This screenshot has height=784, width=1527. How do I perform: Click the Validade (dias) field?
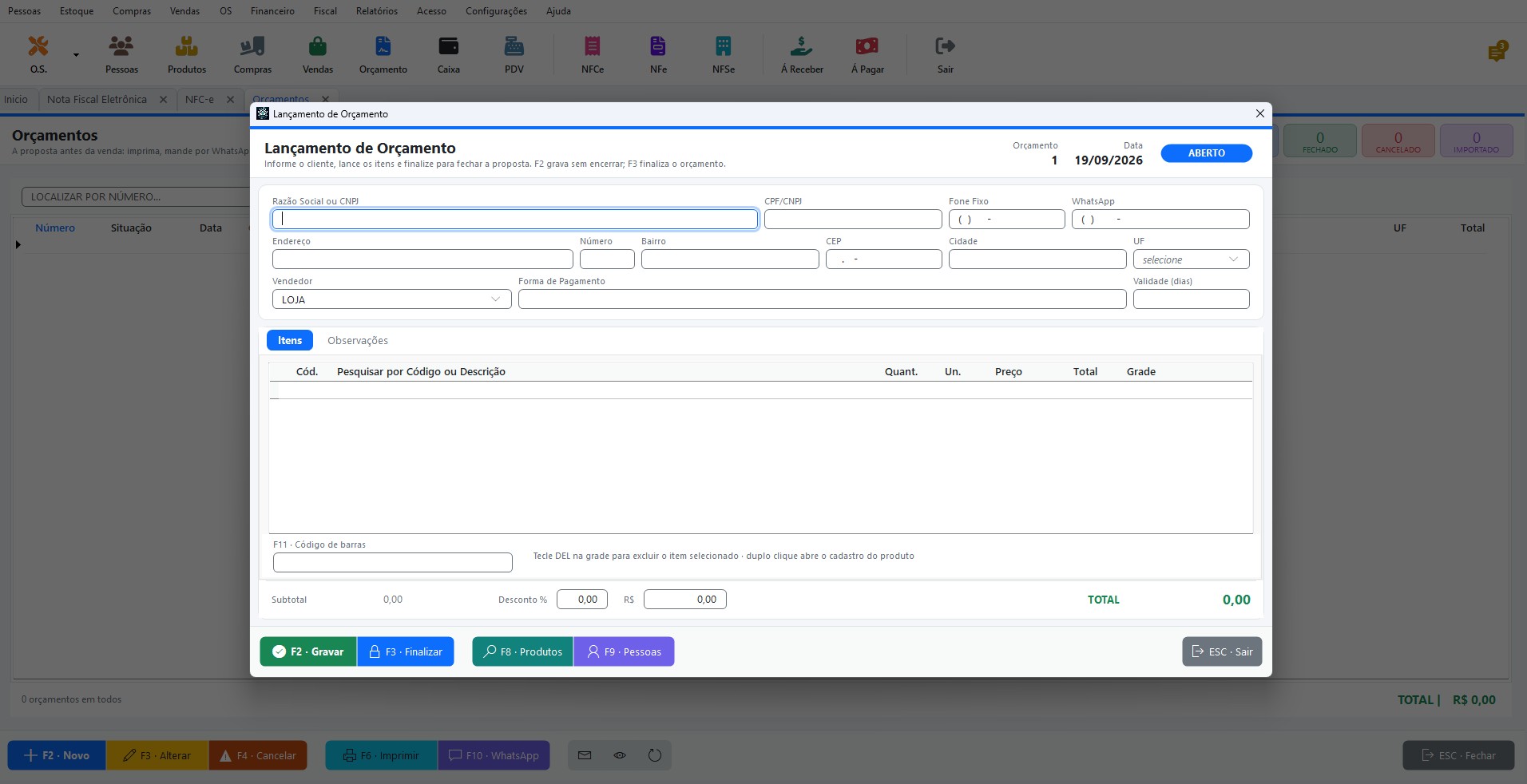1191,299
